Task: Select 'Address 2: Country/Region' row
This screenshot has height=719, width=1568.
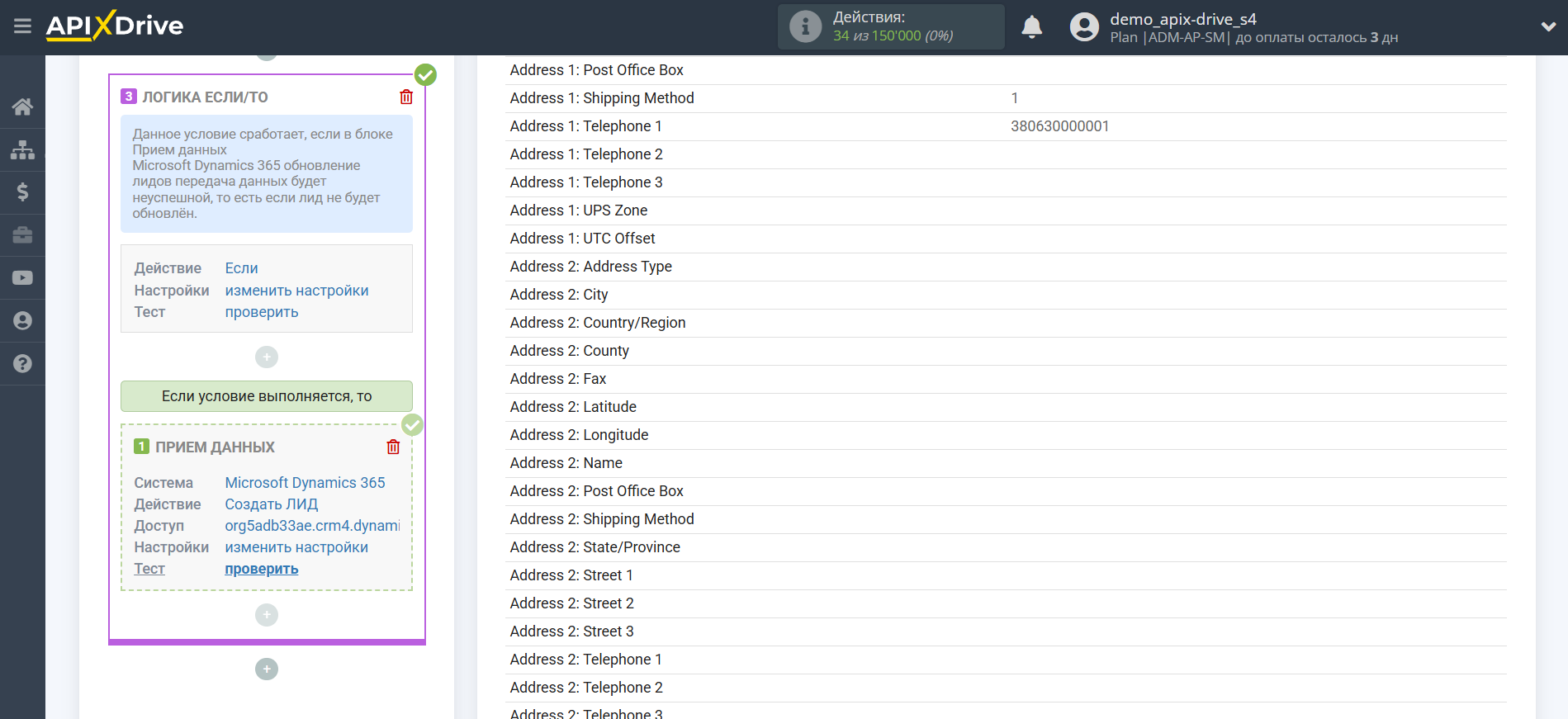Action: 1006,323
